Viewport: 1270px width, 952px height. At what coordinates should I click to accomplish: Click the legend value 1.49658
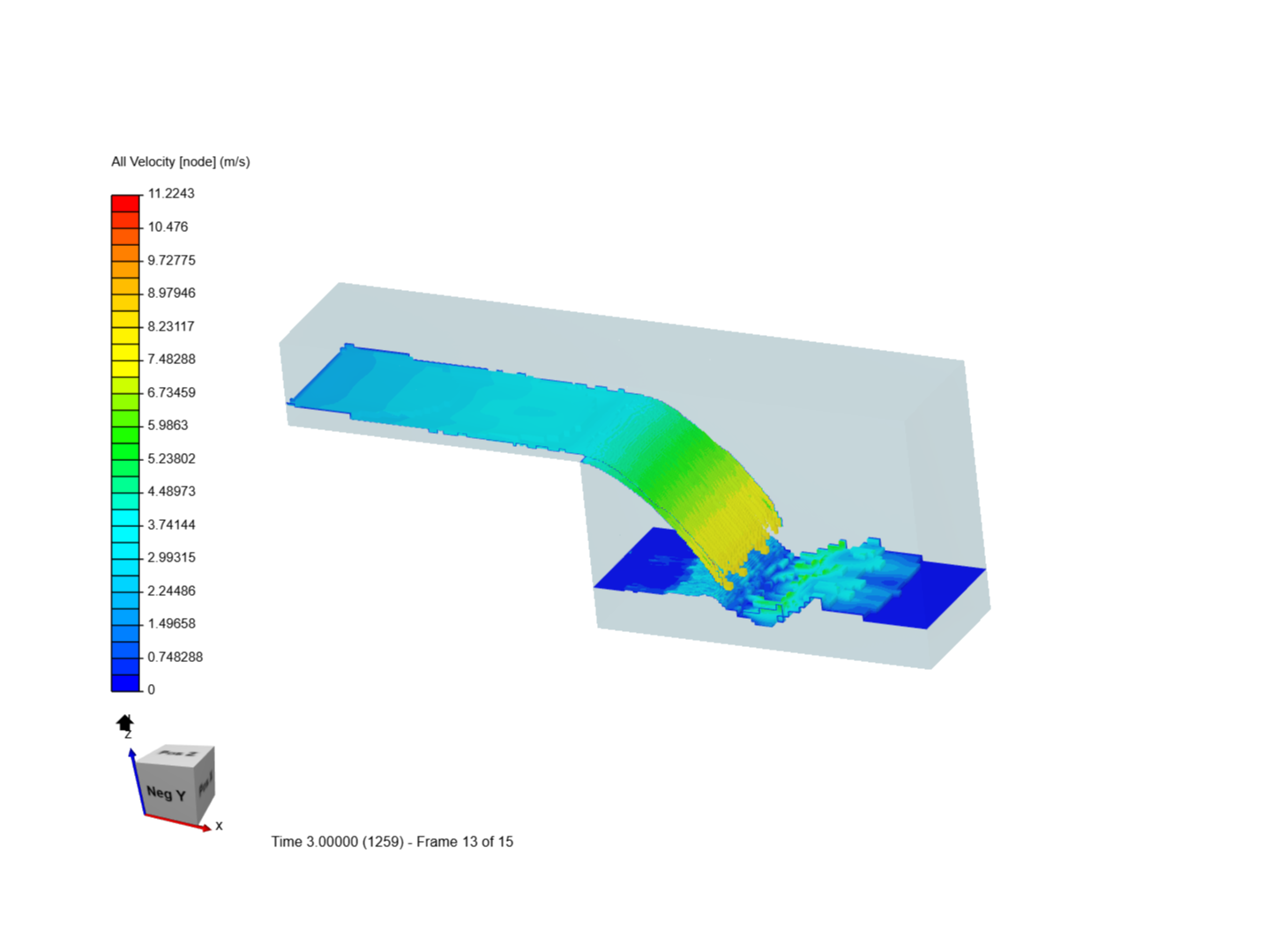point(171,623)
